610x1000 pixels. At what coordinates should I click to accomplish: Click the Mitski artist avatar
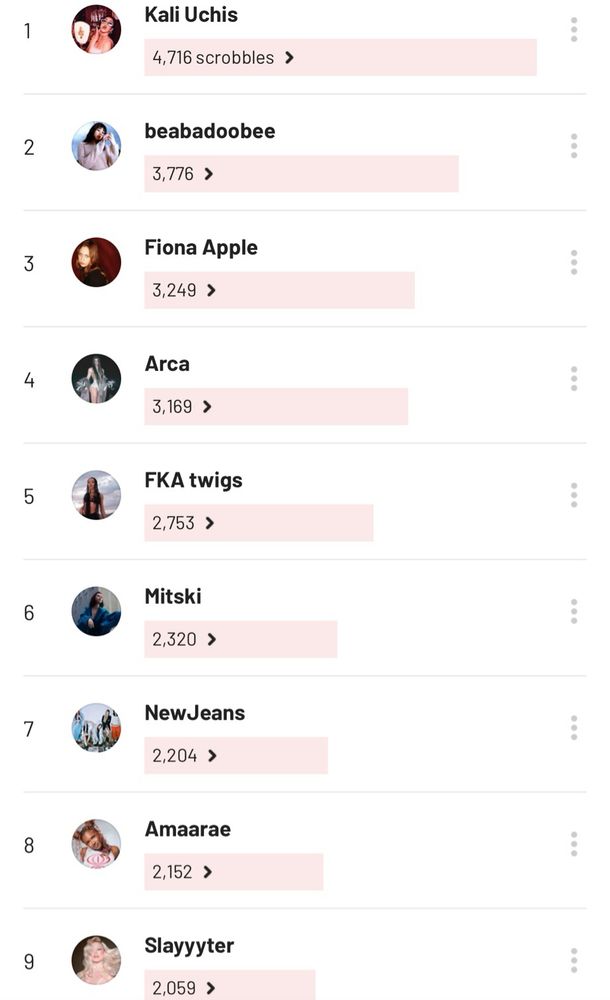tap(96, 612)
